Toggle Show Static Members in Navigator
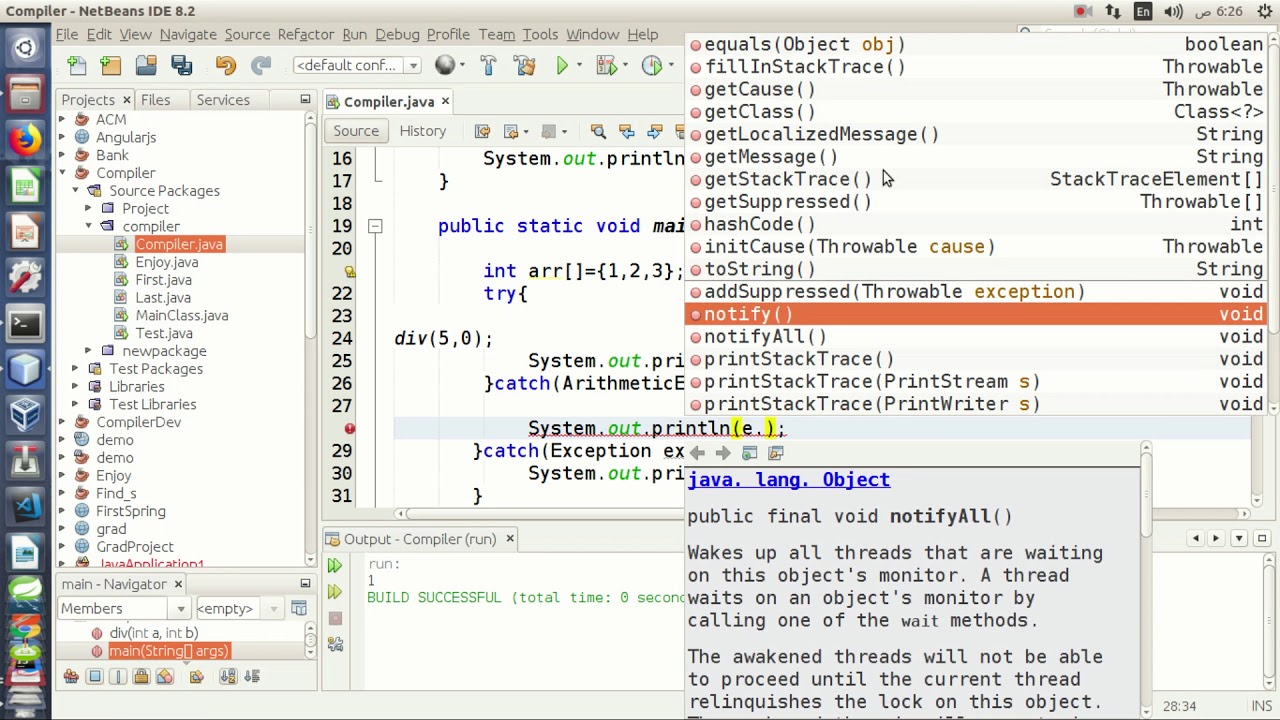The image size is (1280, 720). (x=118, y=677)
